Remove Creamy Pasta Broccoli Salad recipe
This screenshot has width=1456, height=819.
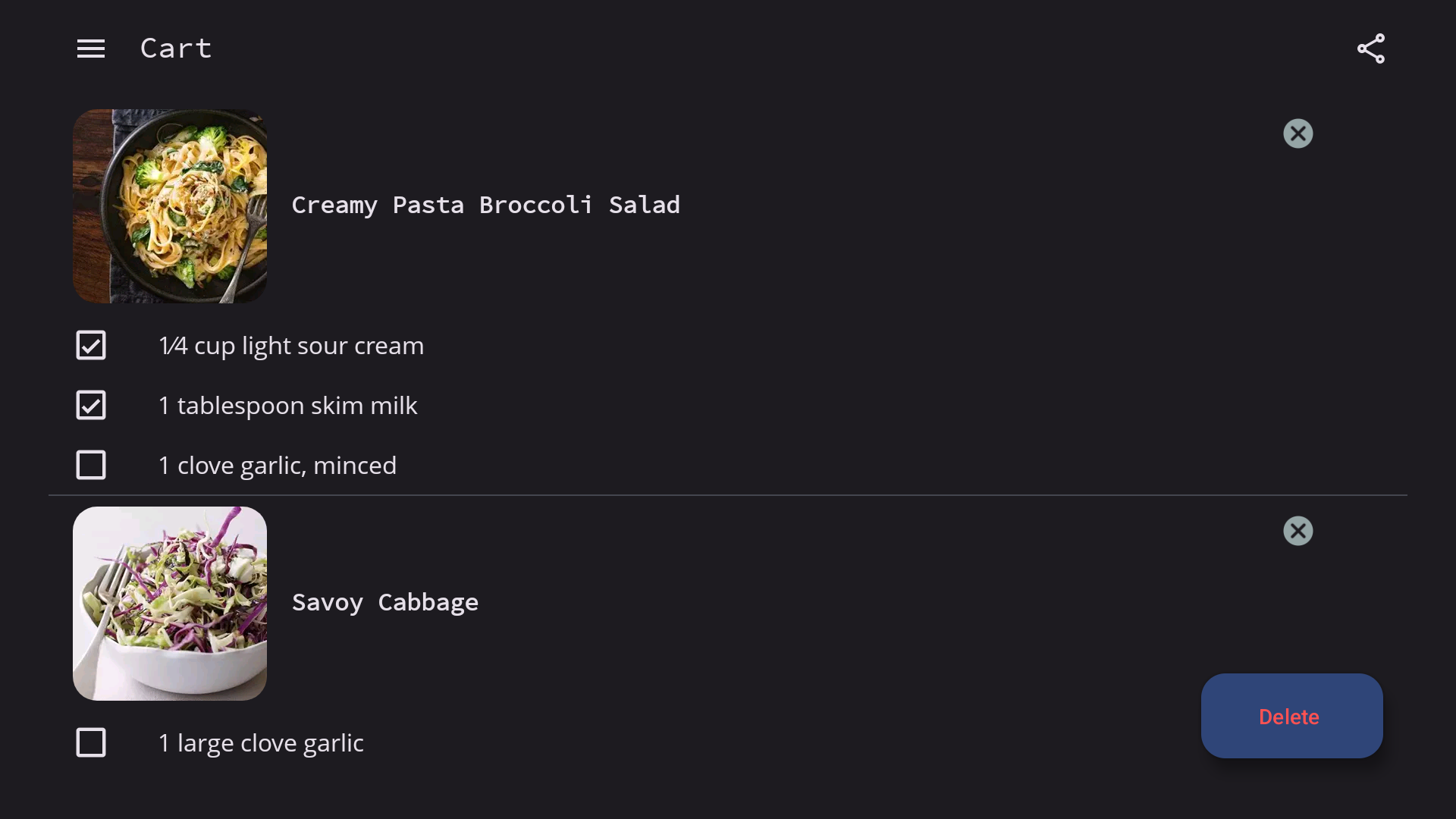1298,133
